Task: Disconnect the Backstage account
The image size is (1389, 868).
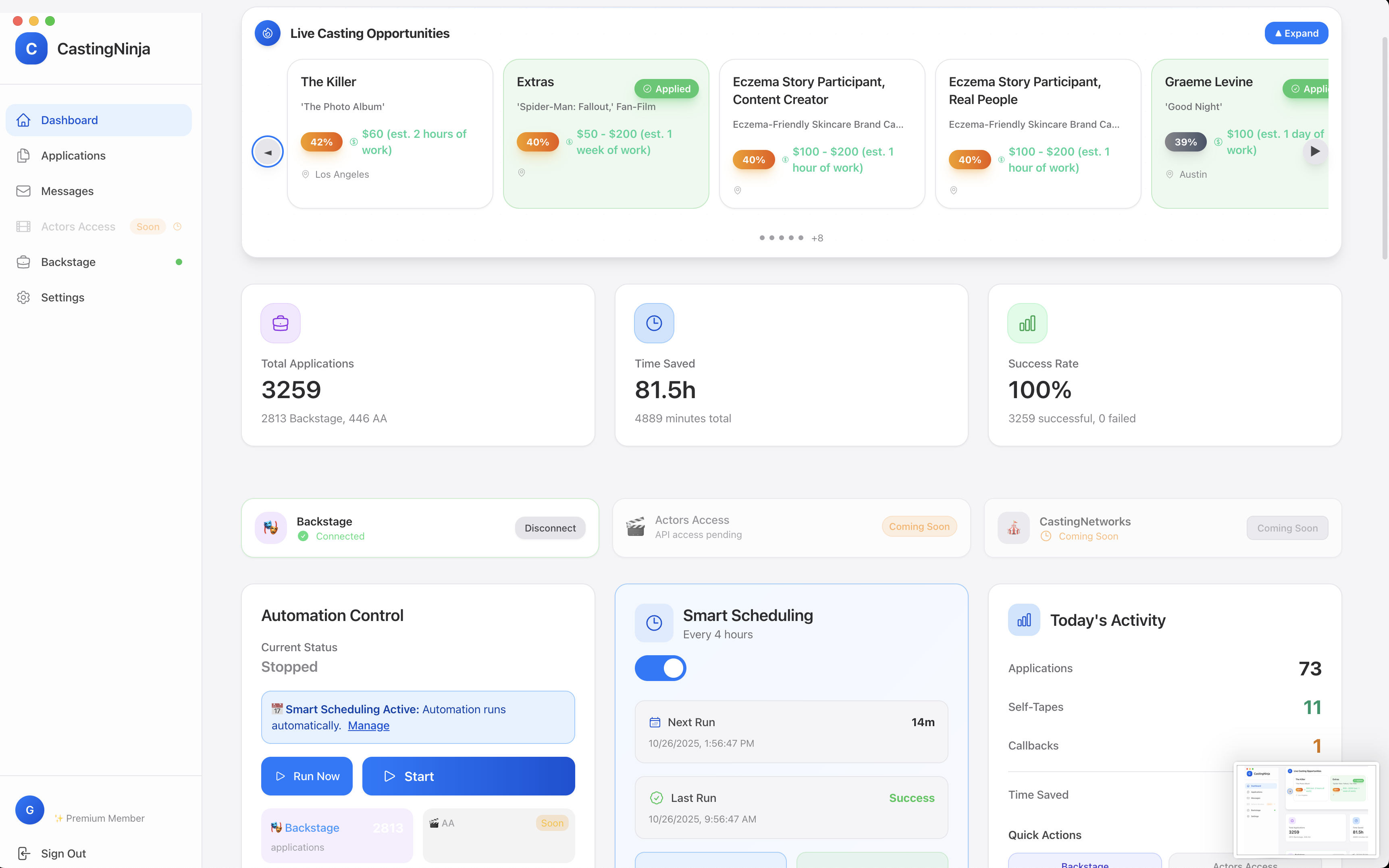Action: coord(549,528)
